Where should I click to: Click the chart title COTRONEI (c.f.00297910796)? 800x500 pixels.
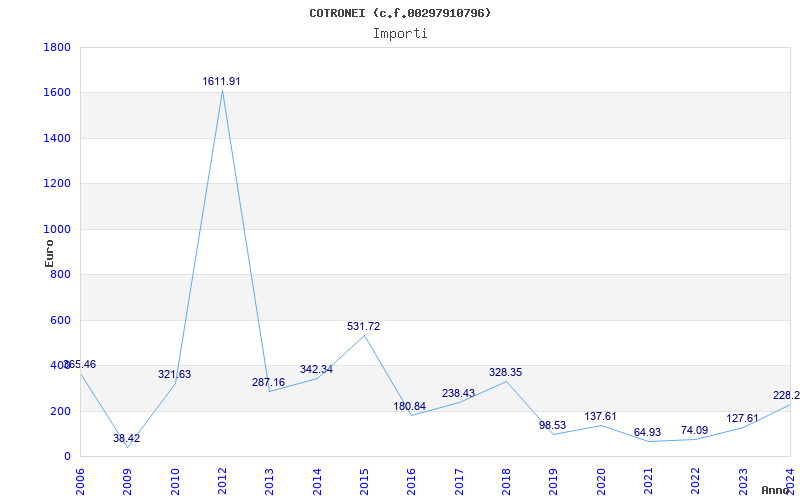click(400, 13)
